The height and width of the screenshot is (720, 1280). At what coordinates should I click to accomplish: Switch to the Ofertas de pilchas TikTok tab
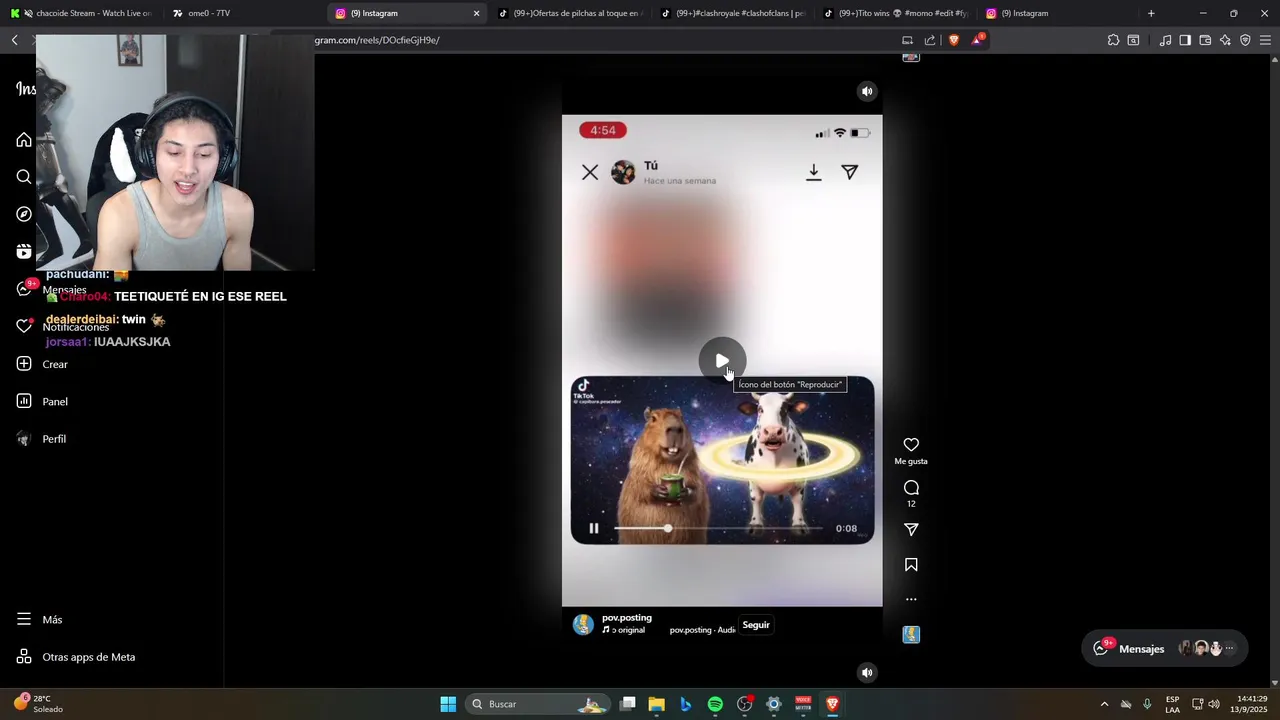point(570,13)
